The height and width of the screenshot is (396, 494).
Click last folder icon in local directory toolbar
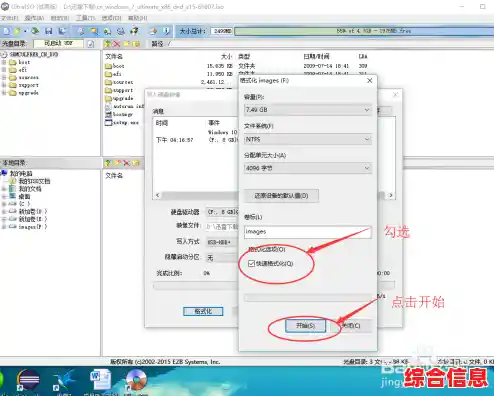136,163
